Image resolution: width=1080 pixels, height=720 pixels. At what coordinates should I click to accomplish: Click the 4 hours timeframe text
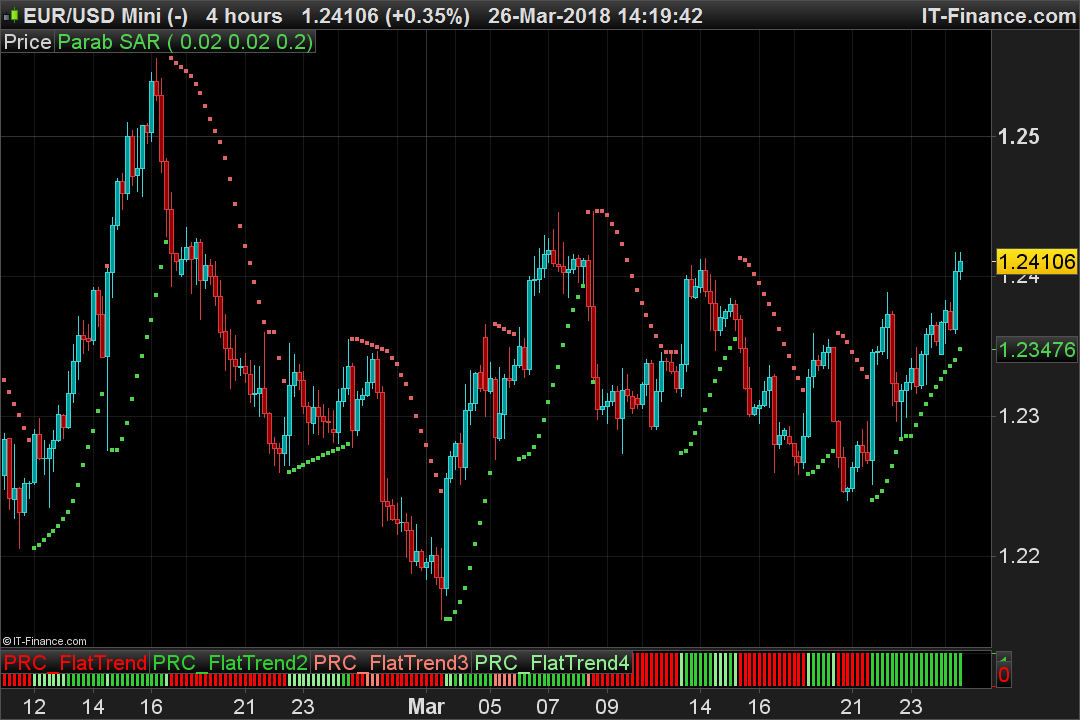coord(244,15)
